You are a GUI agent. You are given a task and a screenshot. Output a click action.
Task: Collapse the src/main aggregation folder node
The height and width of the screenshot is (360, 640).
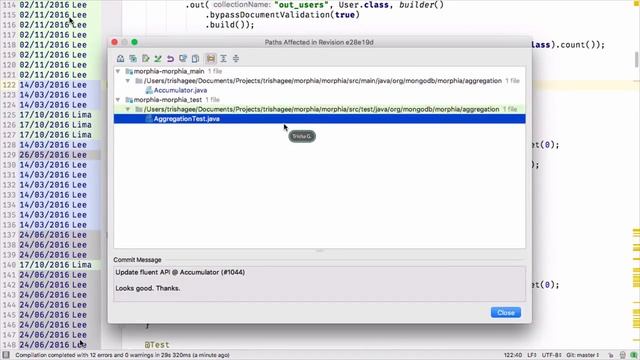(128, 81)
